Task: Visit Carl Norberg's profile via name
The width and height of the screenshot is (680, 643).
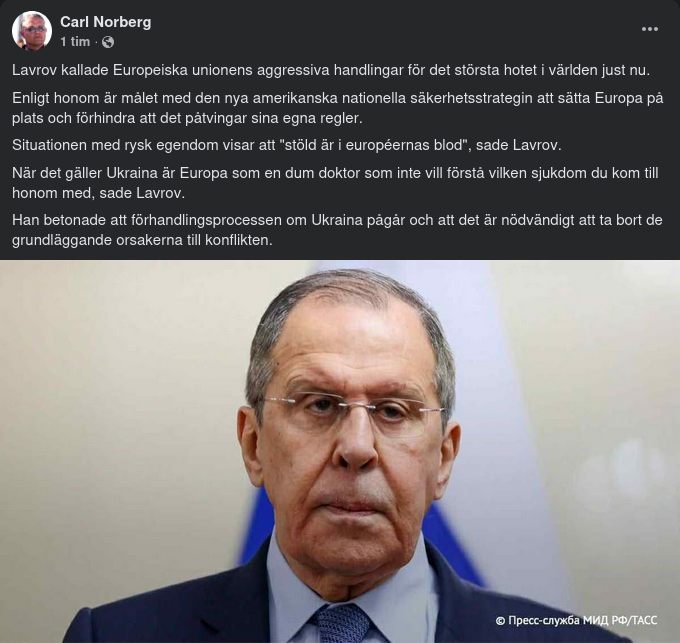Action: tap(105, 22)
